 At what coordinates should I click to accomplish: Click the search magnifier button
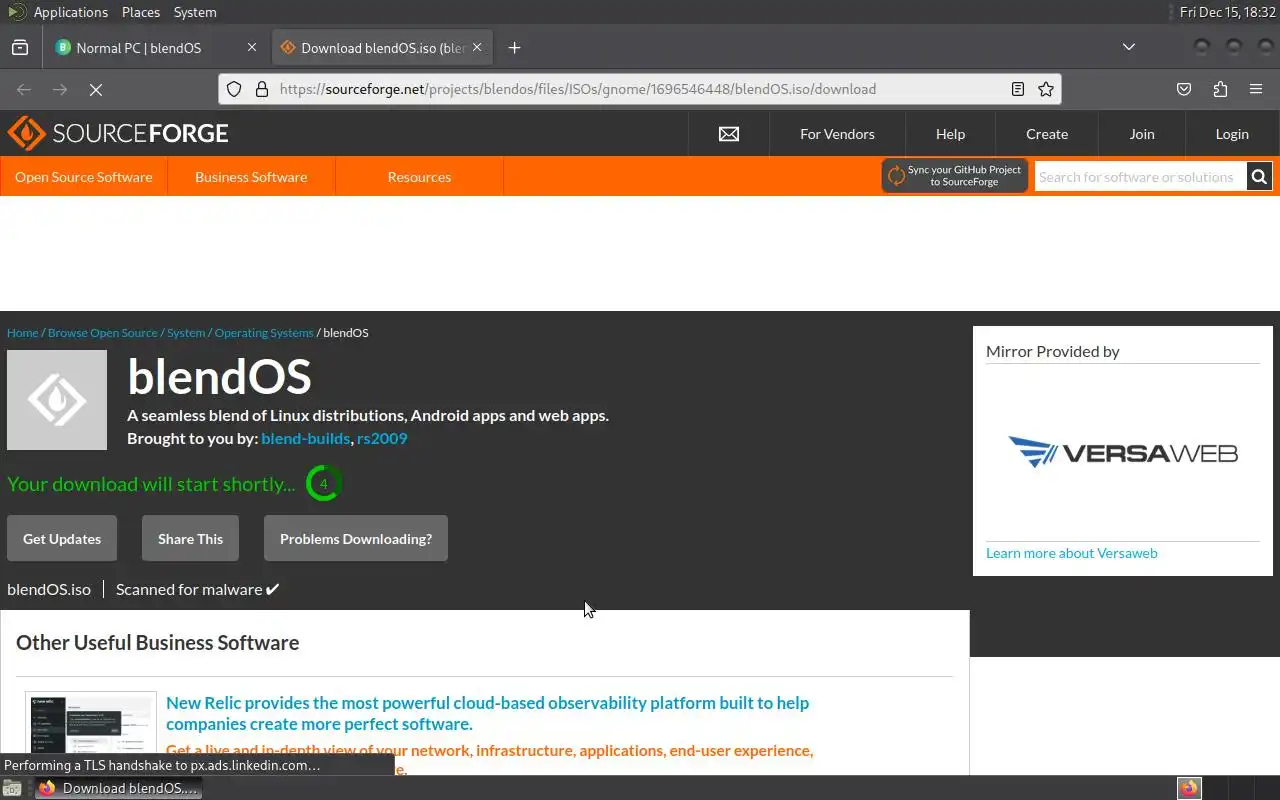pyautogui.click(x=1259, y=177)
